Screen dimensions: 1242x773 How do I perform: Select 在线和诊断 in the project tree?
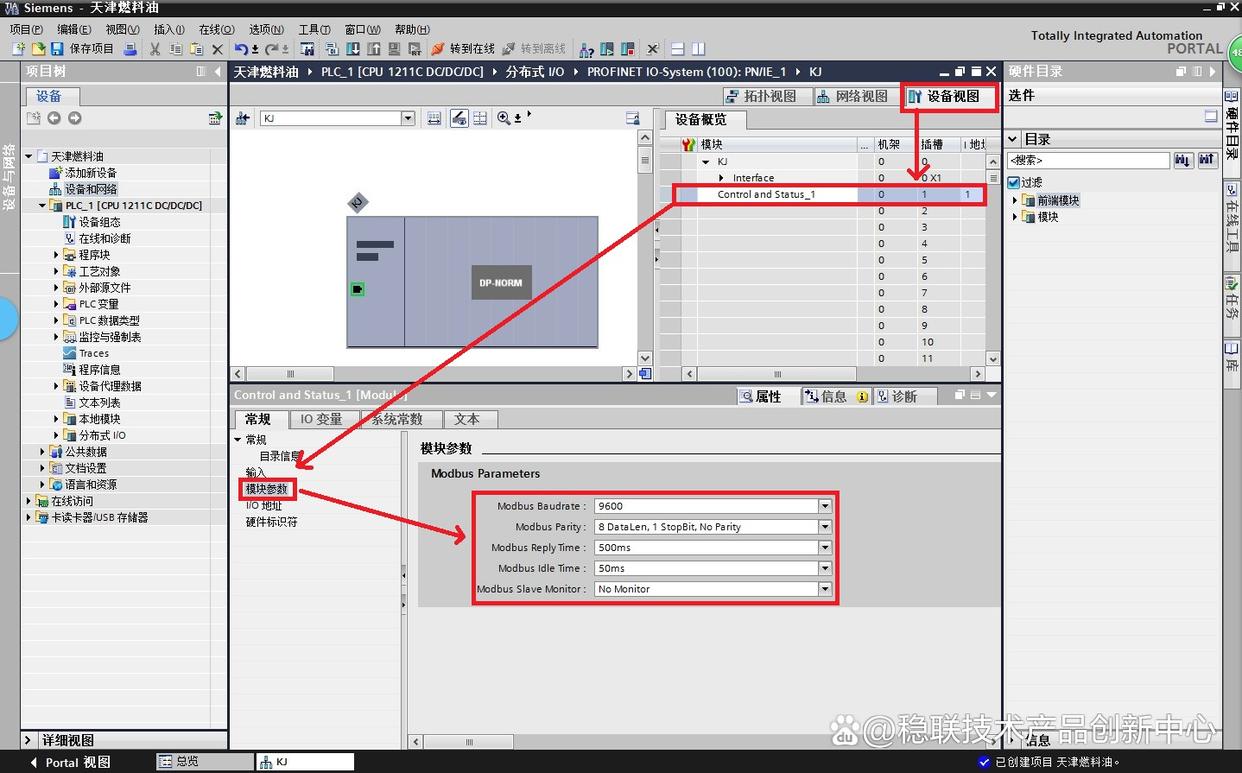[105, 239]
